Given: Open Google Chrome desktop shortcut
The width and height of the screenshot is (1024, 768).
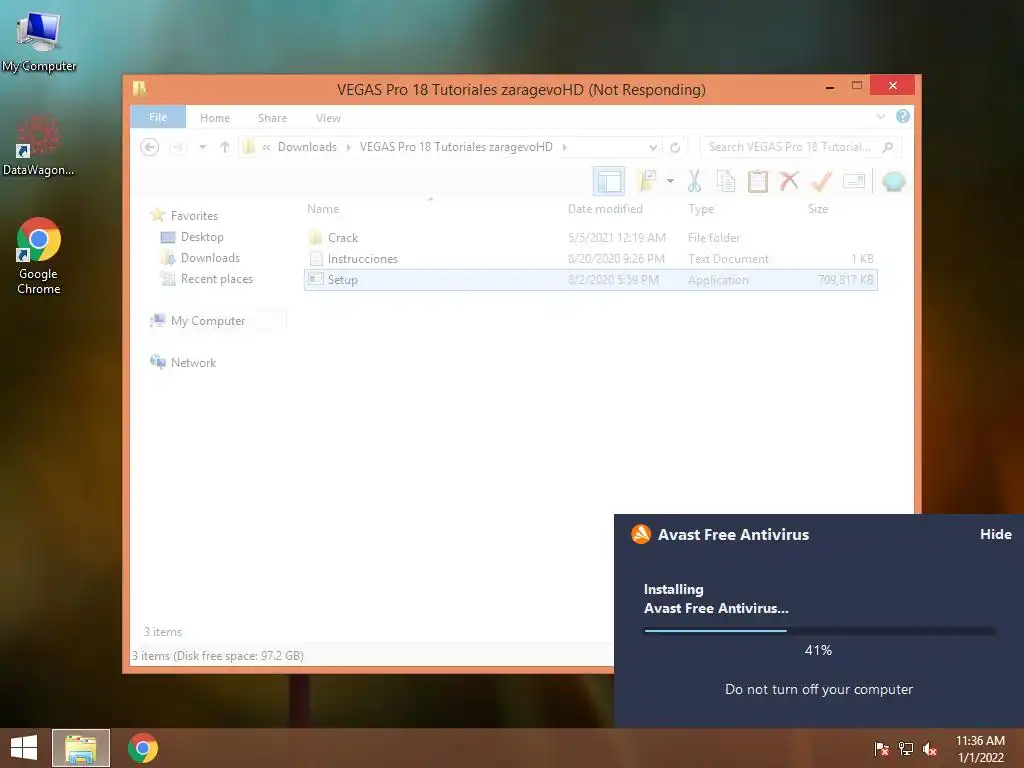Looking at the screenshot, I should [39, 256].
